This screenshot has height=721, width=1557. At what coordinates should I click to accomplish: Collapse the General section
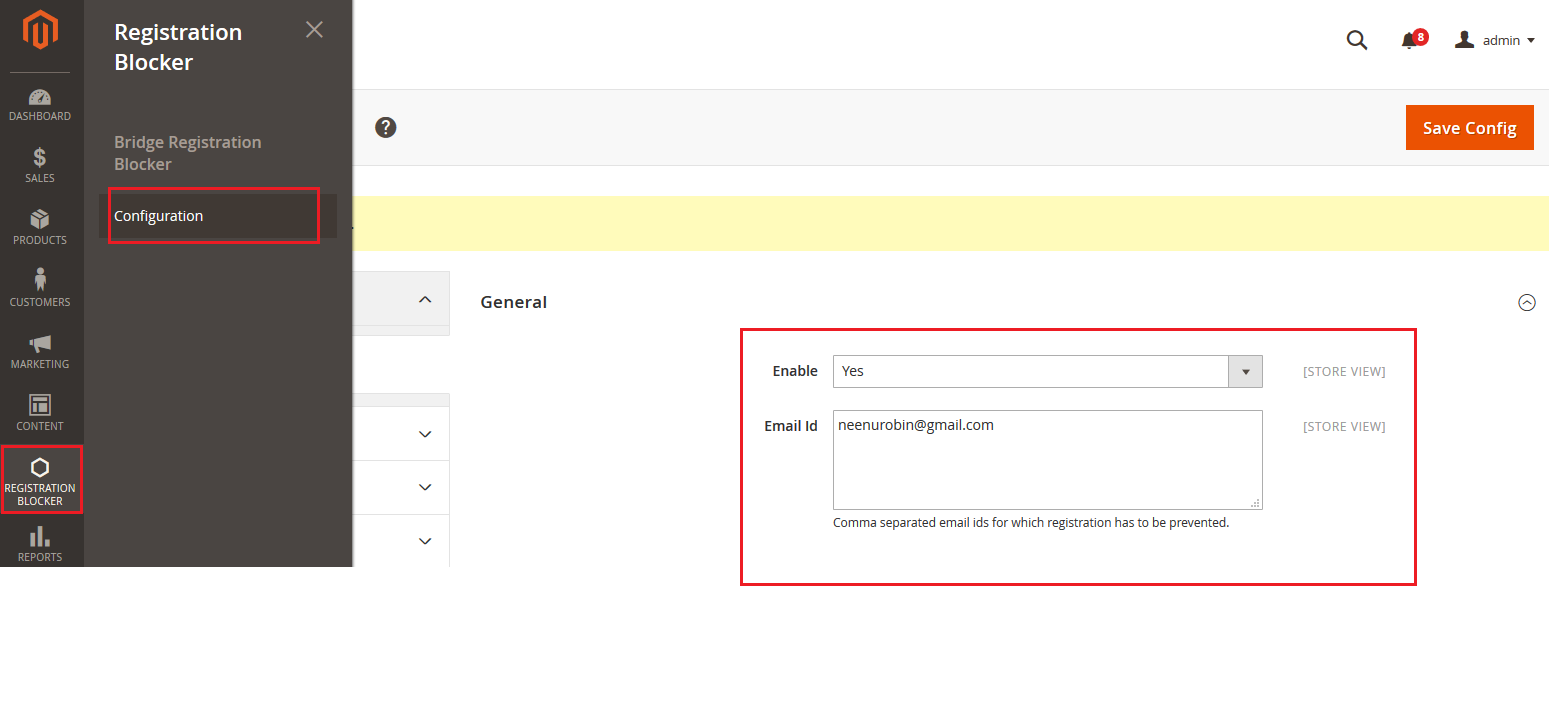1526,302
